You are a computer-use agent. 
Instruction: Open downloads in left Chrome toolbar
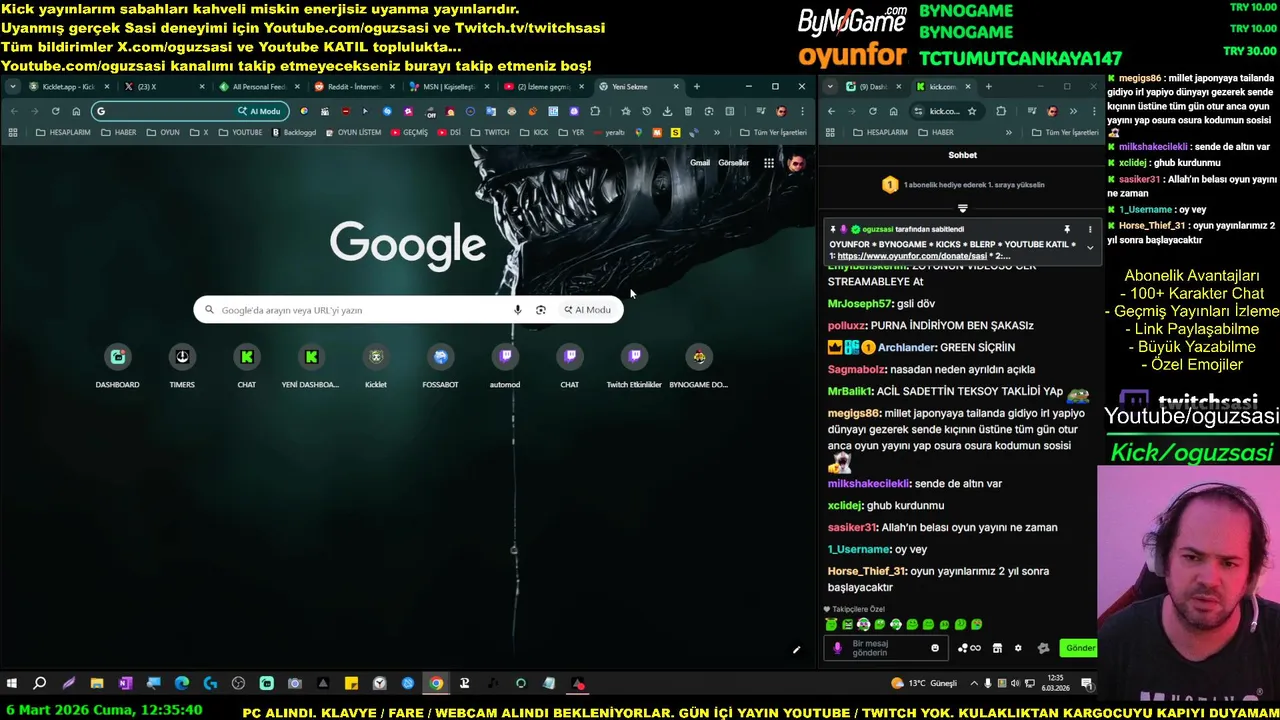coord(667,111)
